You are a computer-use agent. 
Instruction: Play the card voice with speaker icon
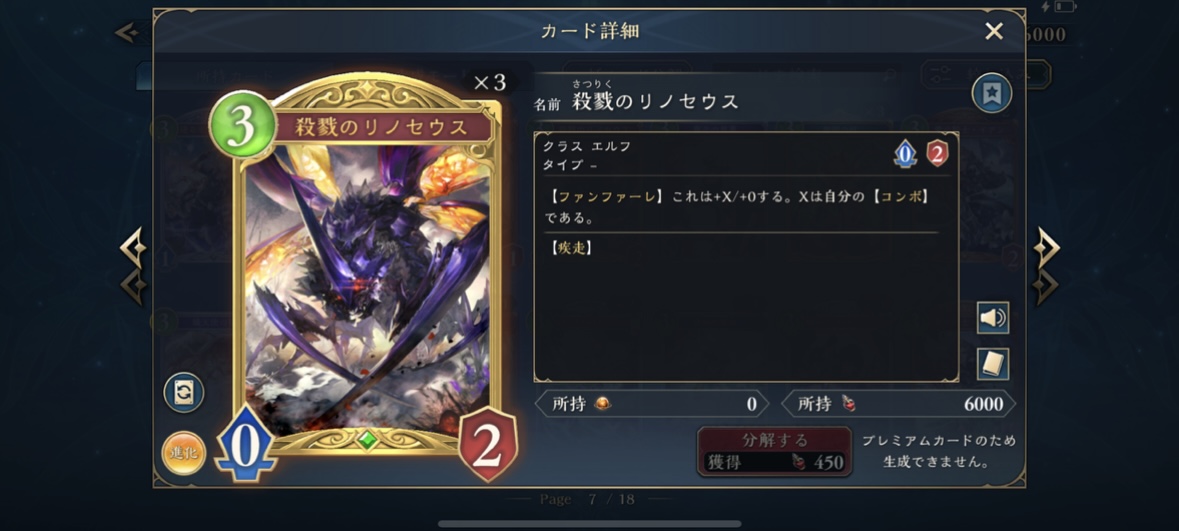993,317
